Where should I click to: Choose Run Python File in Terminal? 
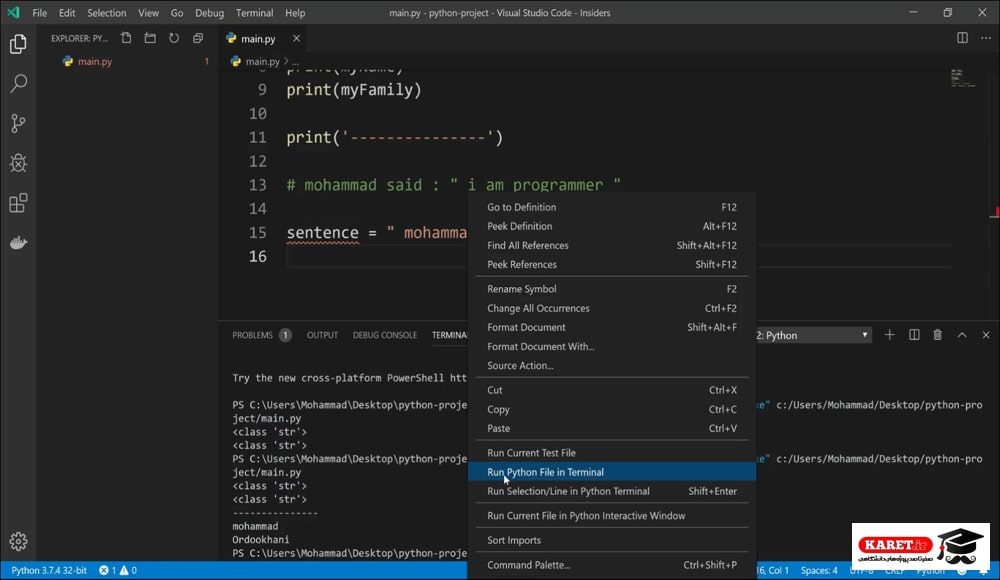(x=612, y=472)
